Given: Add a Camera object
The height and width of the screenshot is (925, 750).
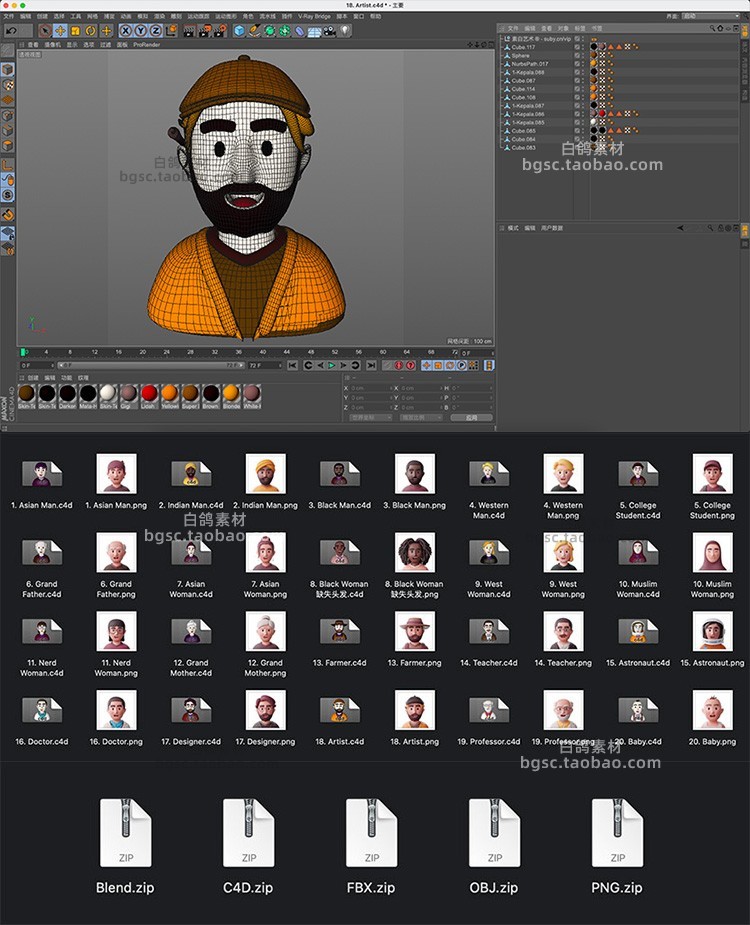Looking at the screenshot, I should point(330,31).
